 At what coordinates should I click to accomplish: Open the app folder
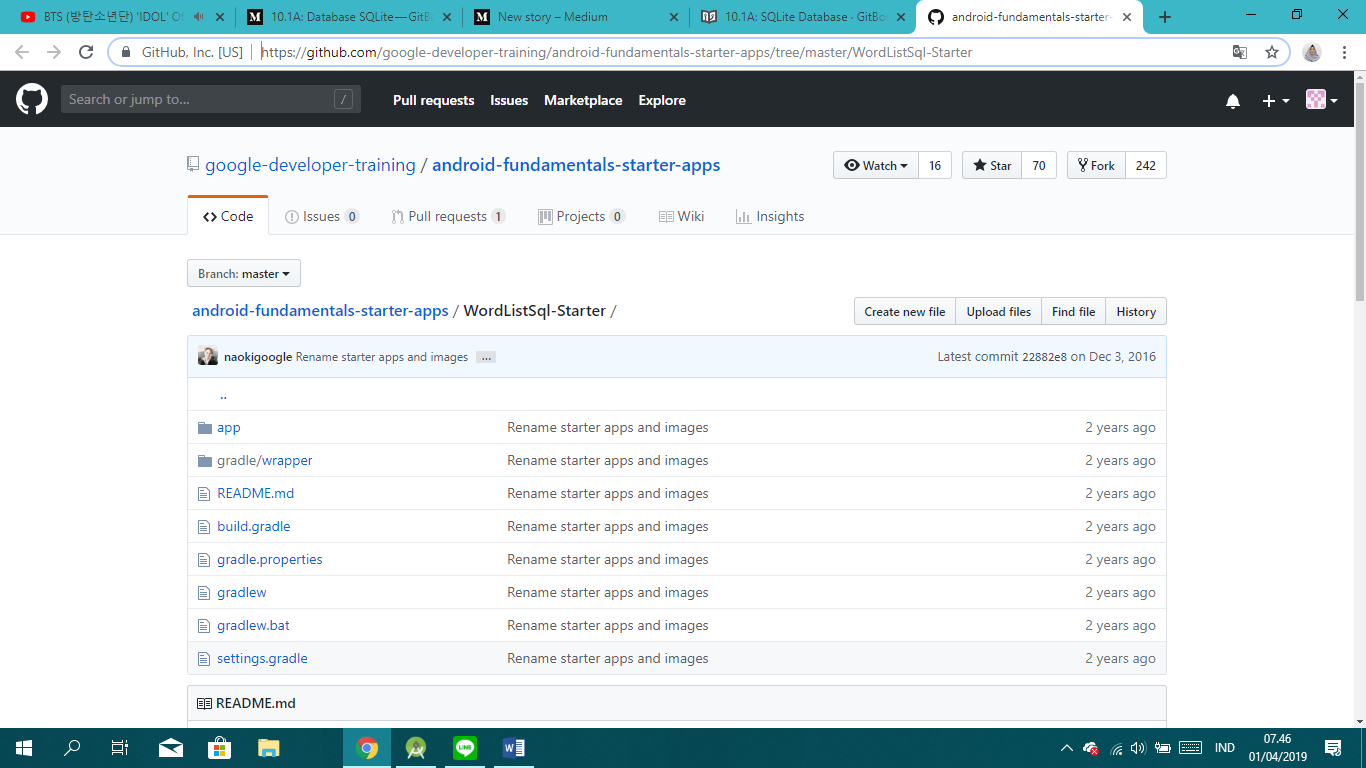pos(229,427)
